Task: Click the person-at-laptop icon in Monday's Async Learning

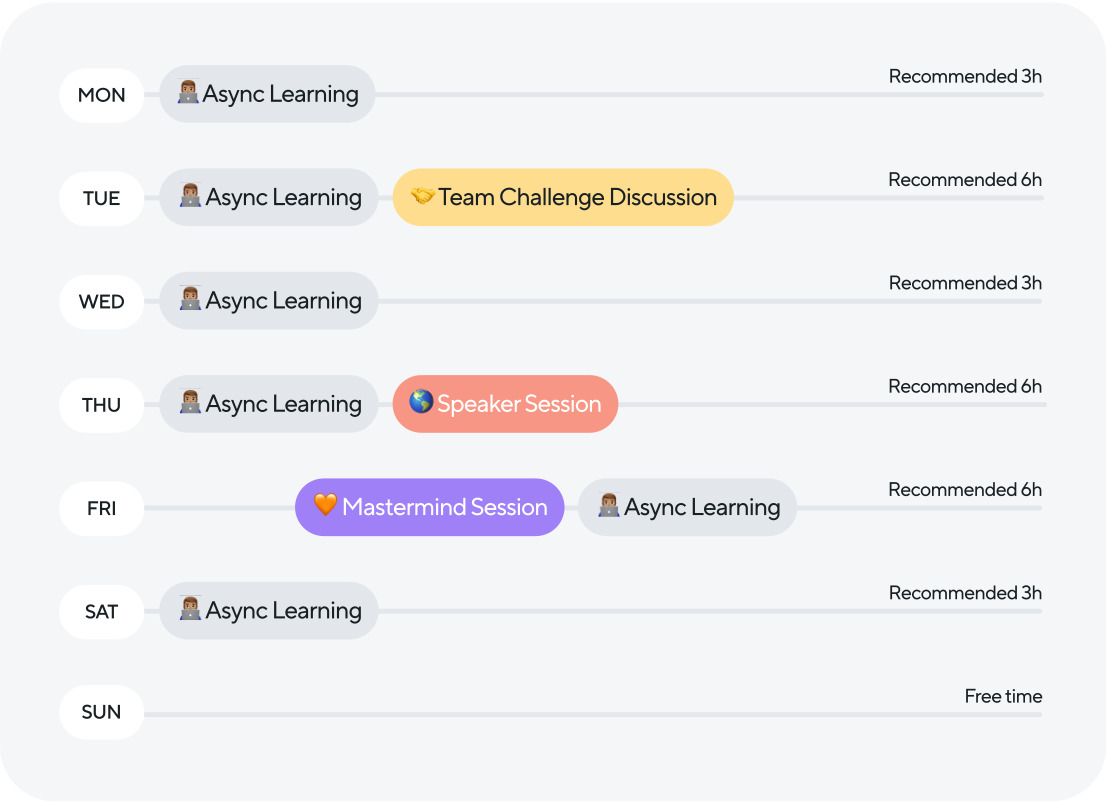Action: coord(188,92)
